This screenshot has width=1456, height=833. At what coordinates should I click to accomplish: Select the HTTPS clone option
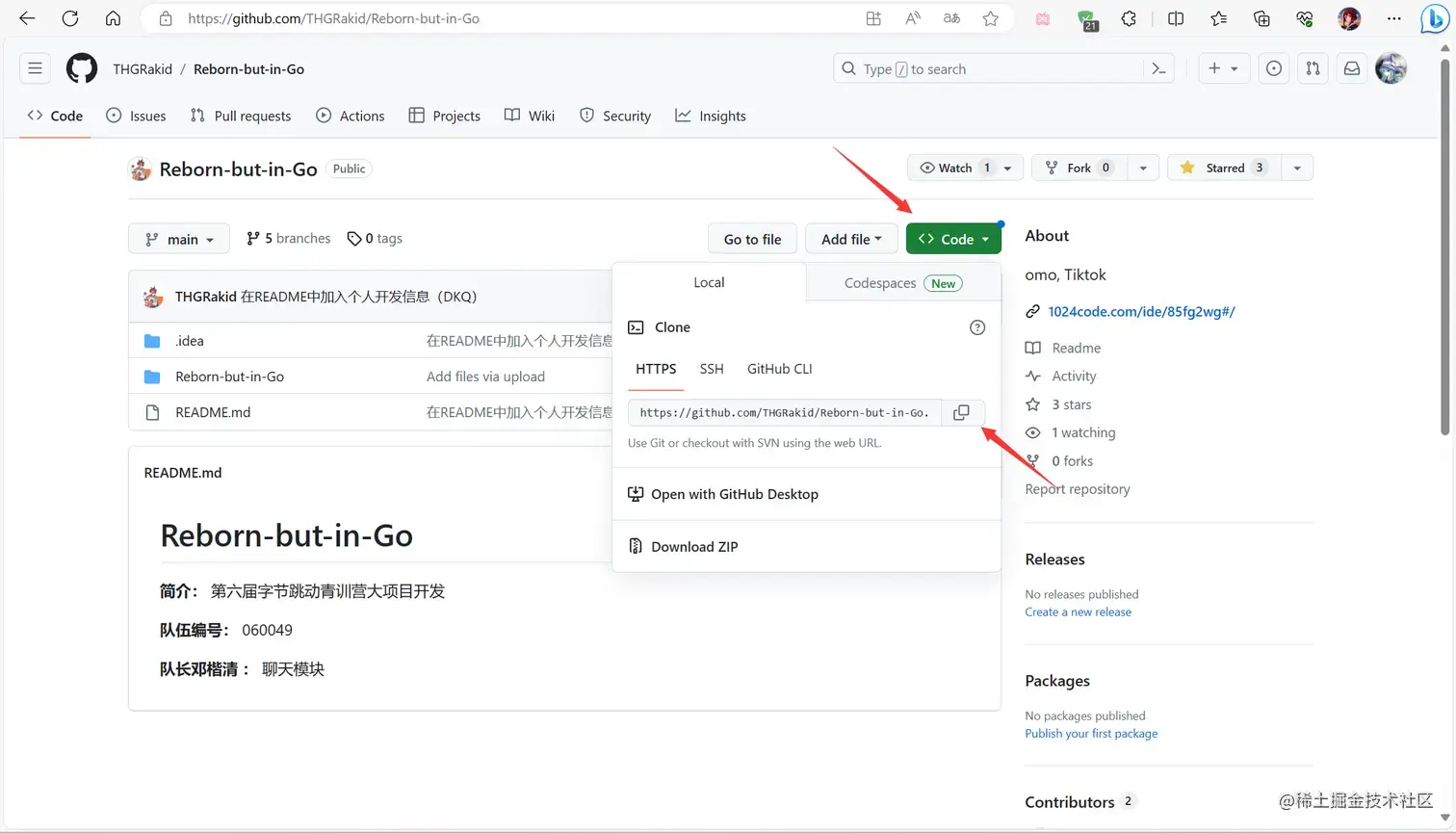coord(656,369)
